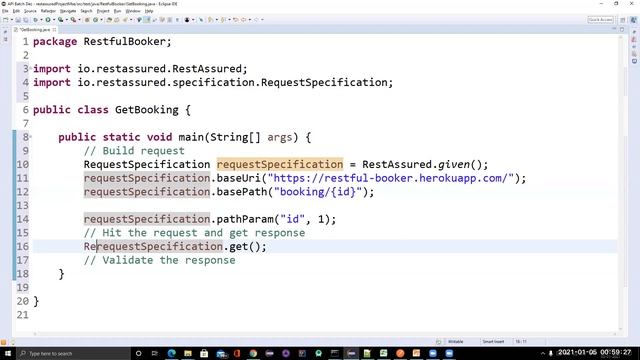Close the GetBooking.java editor tab

(x=54, y=29)
